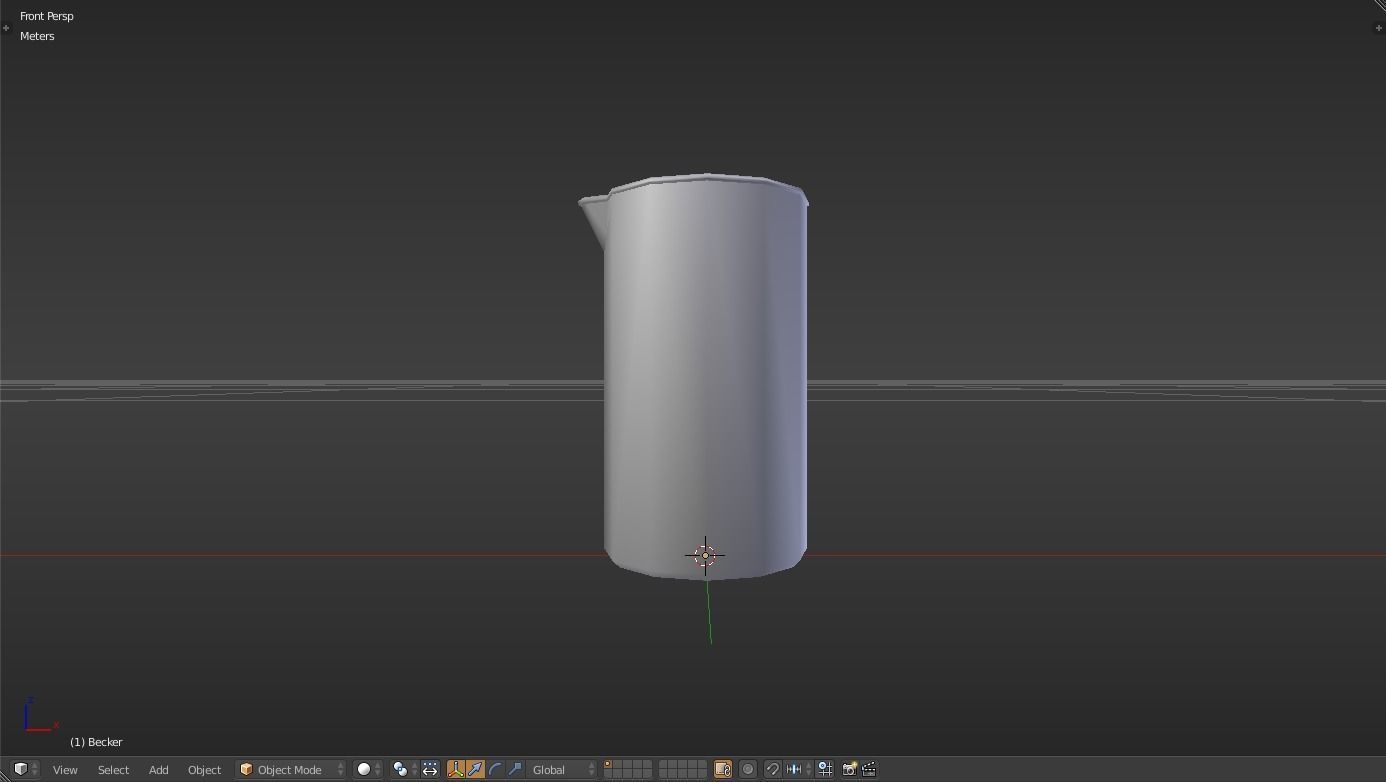Click the 'Front Persp' view label
The image size is (1386, 782).
point(47,16)
